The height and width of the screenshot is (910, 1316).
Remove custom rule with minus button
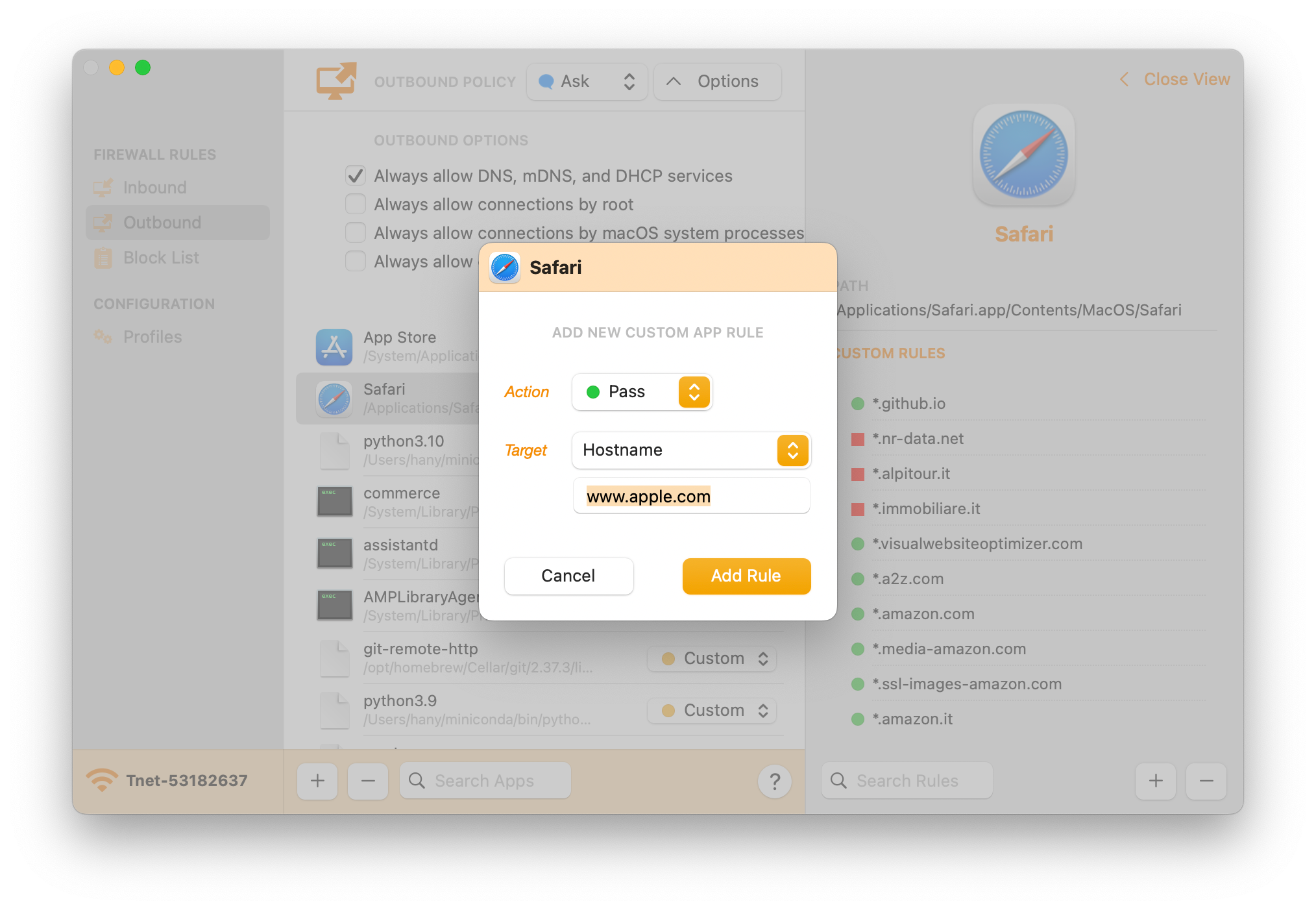click(1206, 781)
